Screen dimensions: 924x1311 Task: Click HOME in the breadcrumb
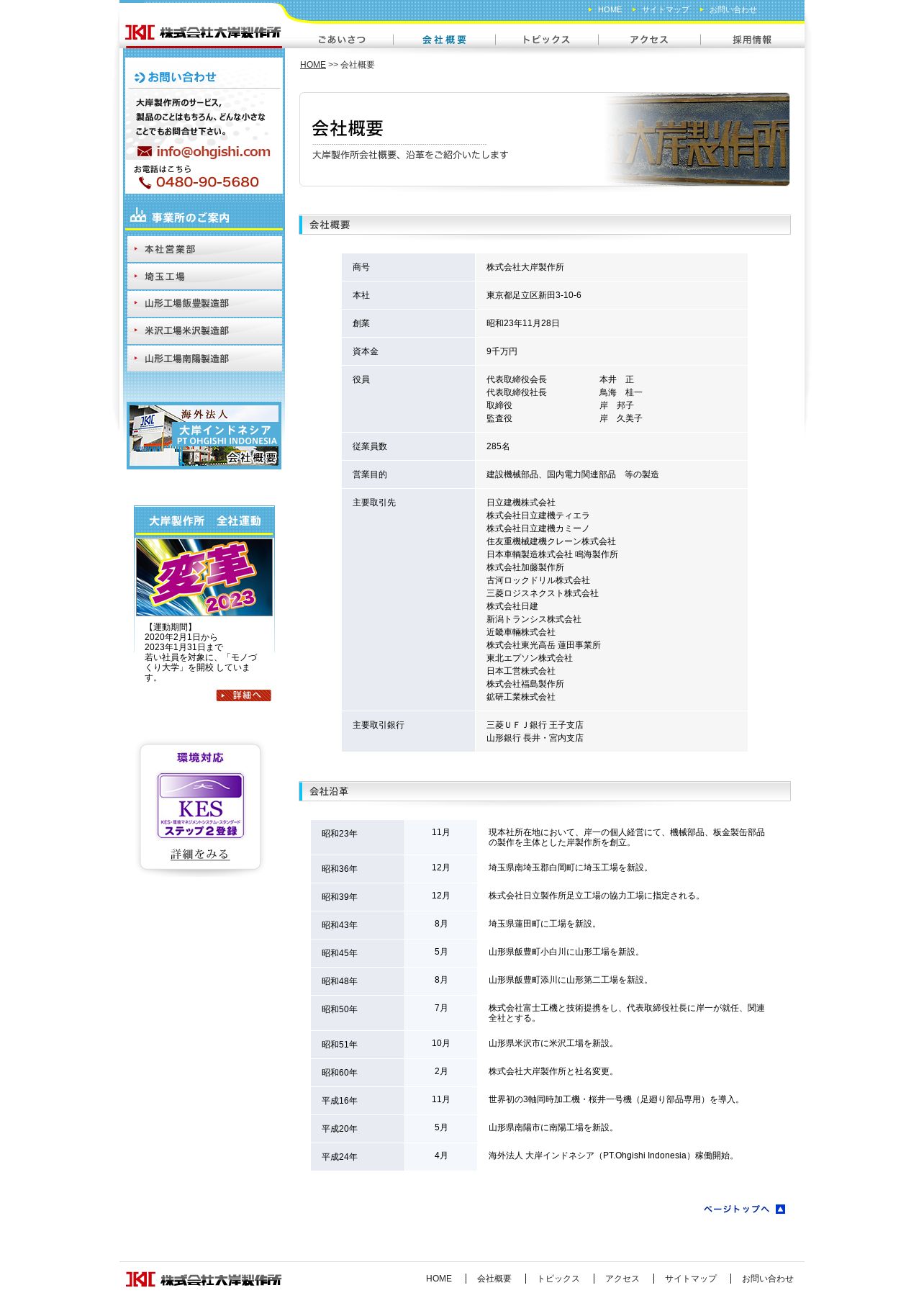coord(312,65)
